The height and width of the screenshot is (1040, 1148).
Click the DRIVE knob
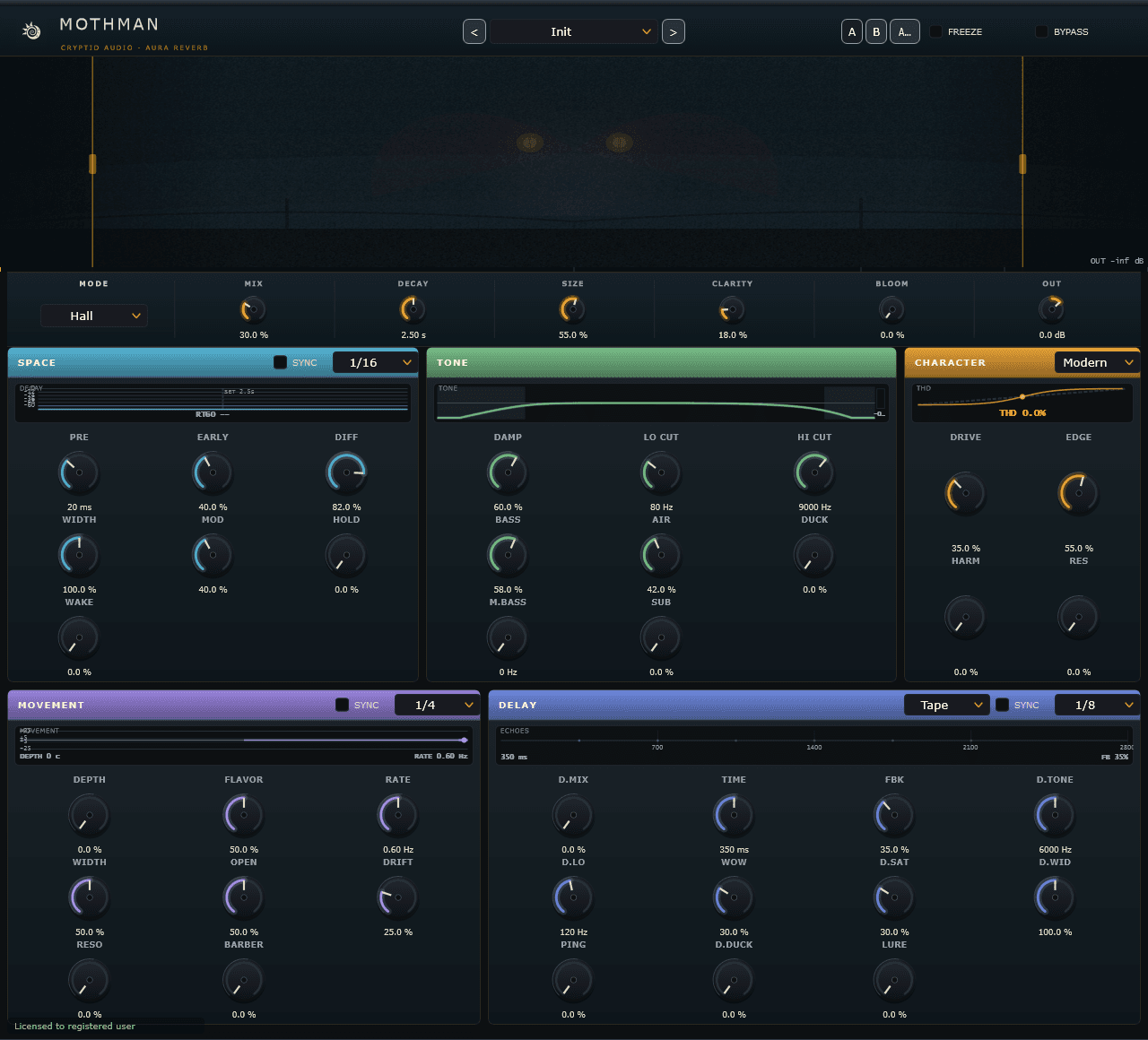965,494
